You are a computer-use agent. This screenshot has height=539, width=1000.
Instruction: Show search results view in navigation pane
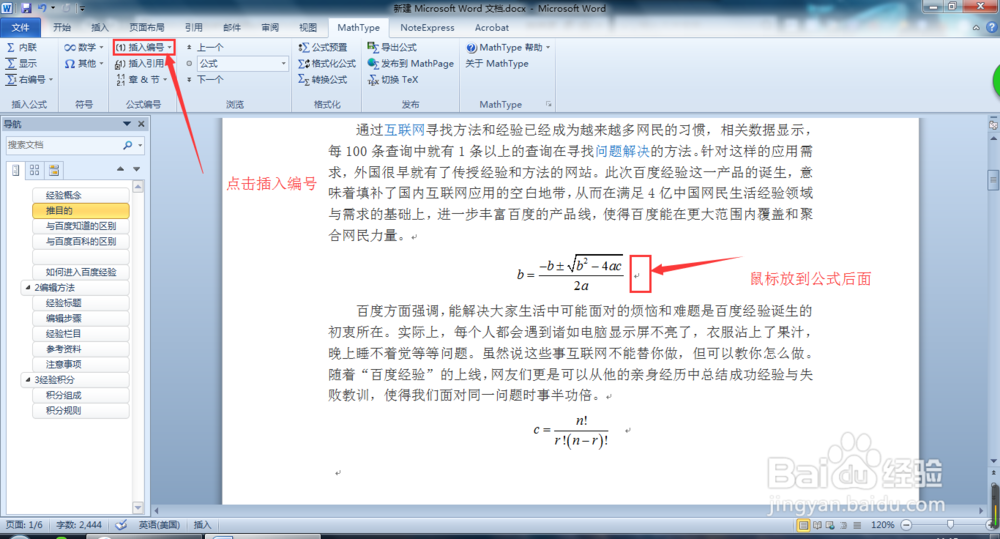pos(54,170)
